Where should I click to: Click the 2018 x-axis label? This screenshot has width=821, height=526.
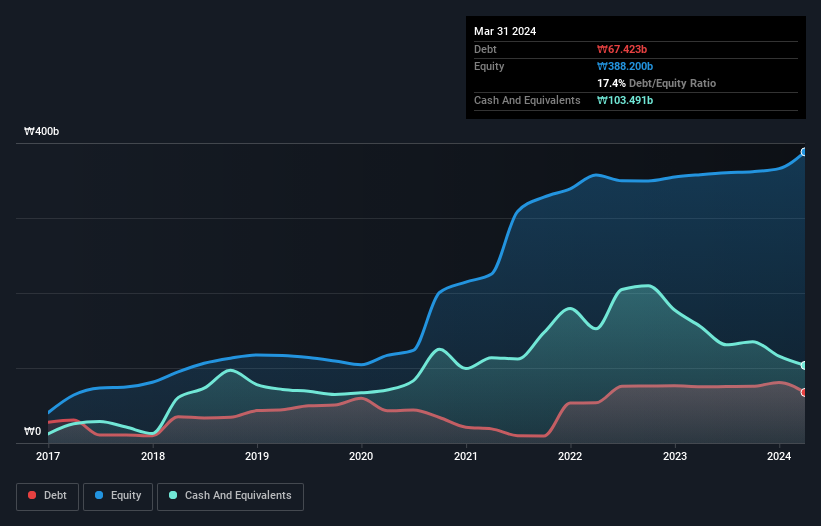[x=153, y=456]
